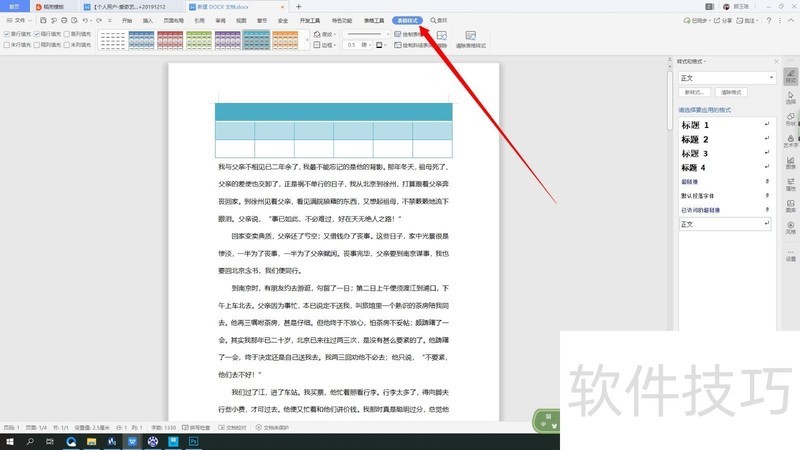Screen dimensions: 800x450
Task: Click the Undo arrow icon
Action: pos(85,20)
